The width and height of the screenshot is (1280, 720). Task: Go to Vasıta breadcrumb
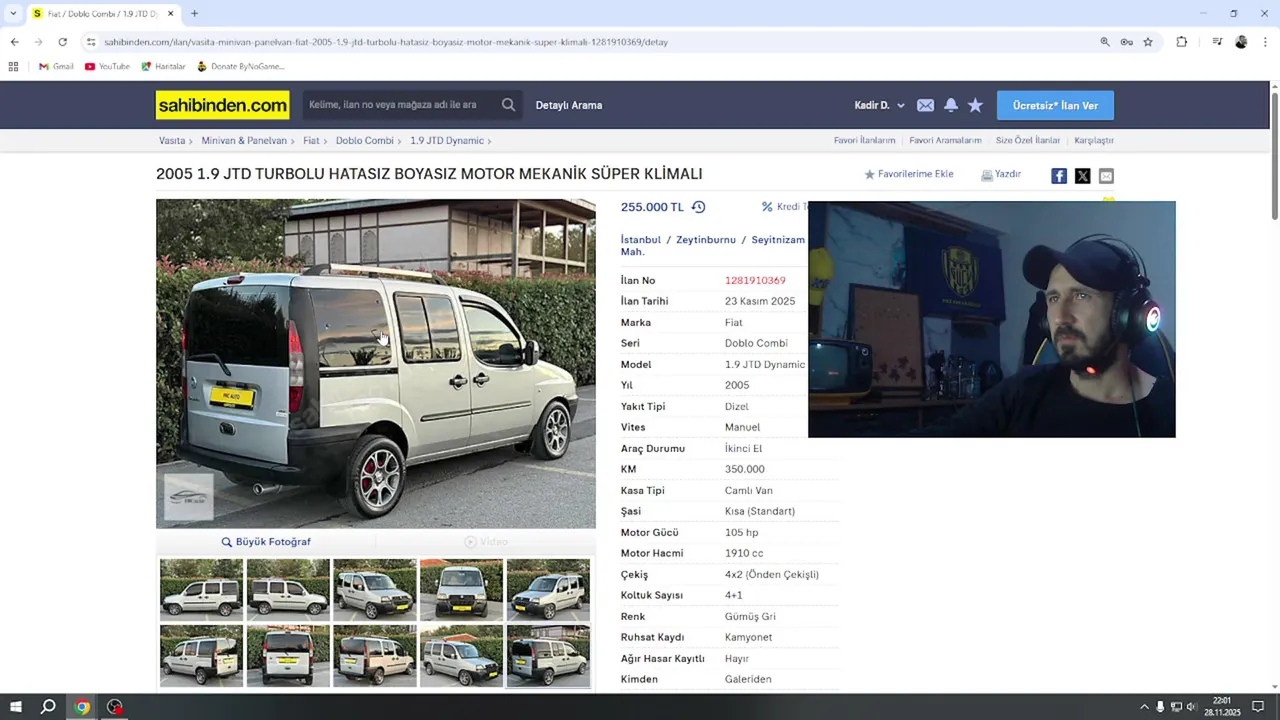click(172, 141)
